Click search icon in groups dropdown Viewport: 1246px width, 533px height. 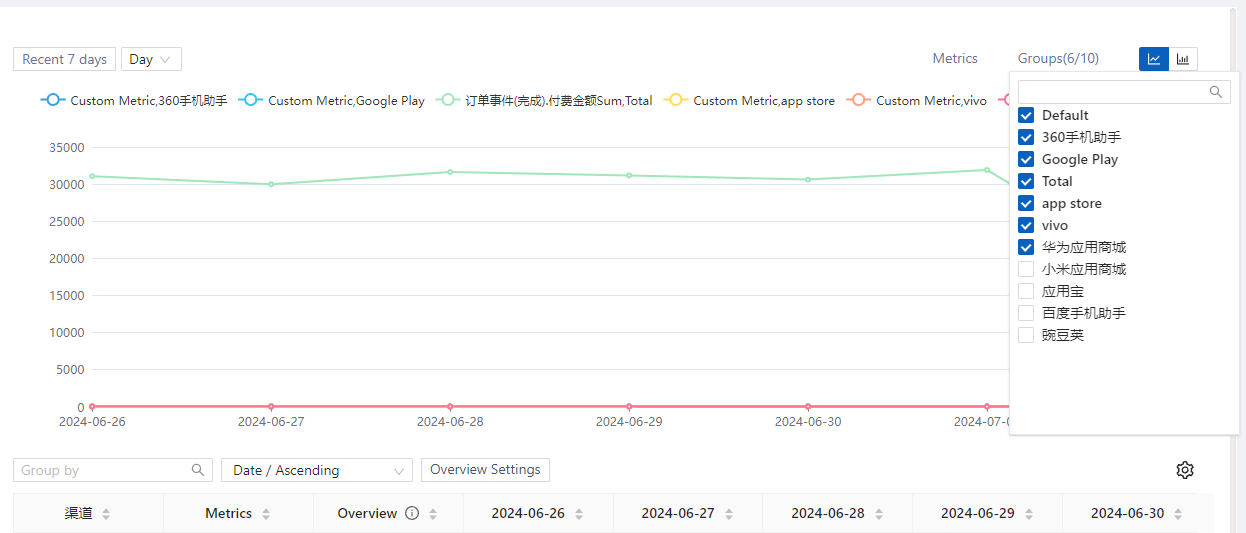[x=1216, y=92]
